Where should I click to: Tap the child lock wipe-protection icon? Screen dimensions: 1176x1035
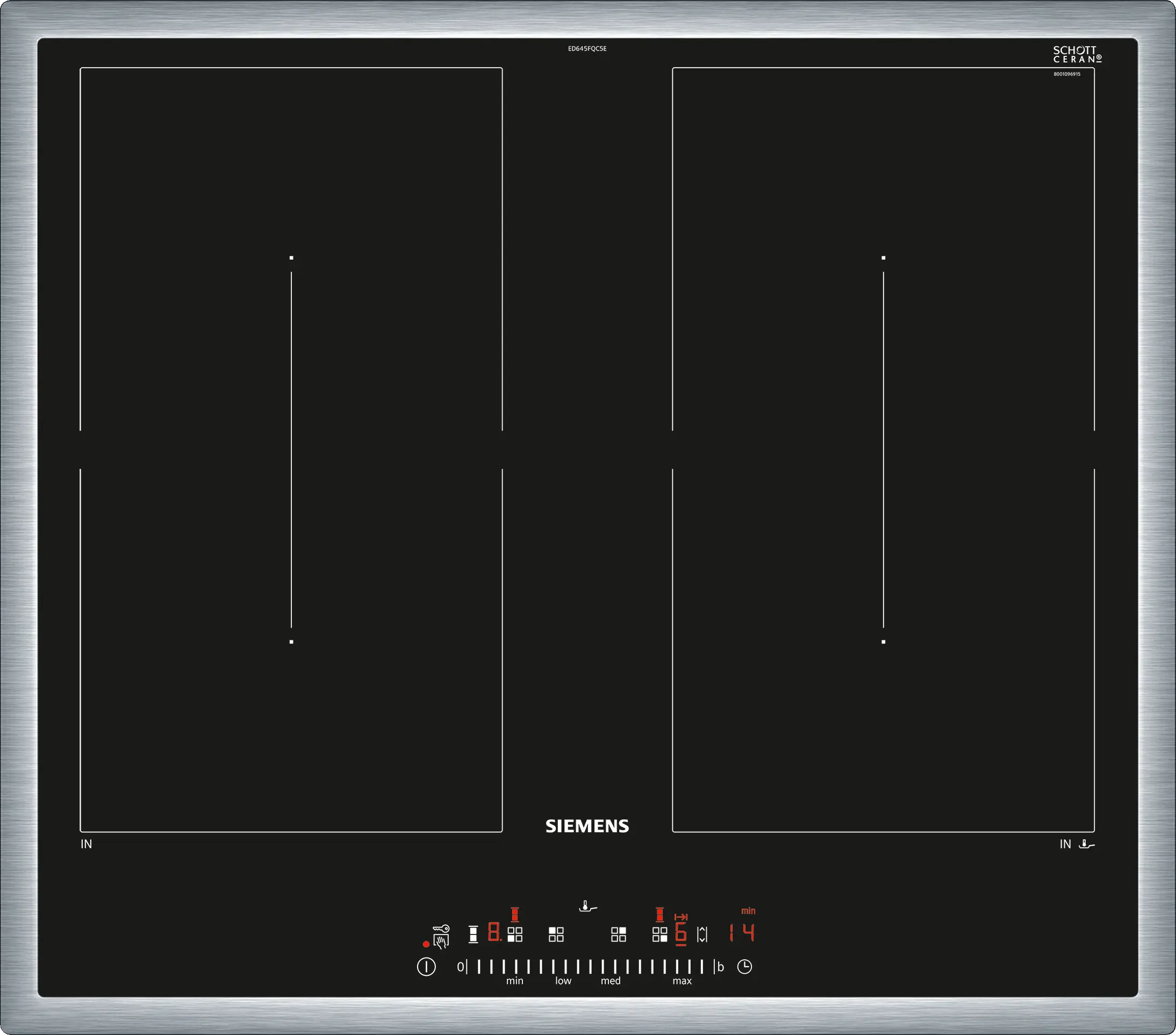point(441,937)
